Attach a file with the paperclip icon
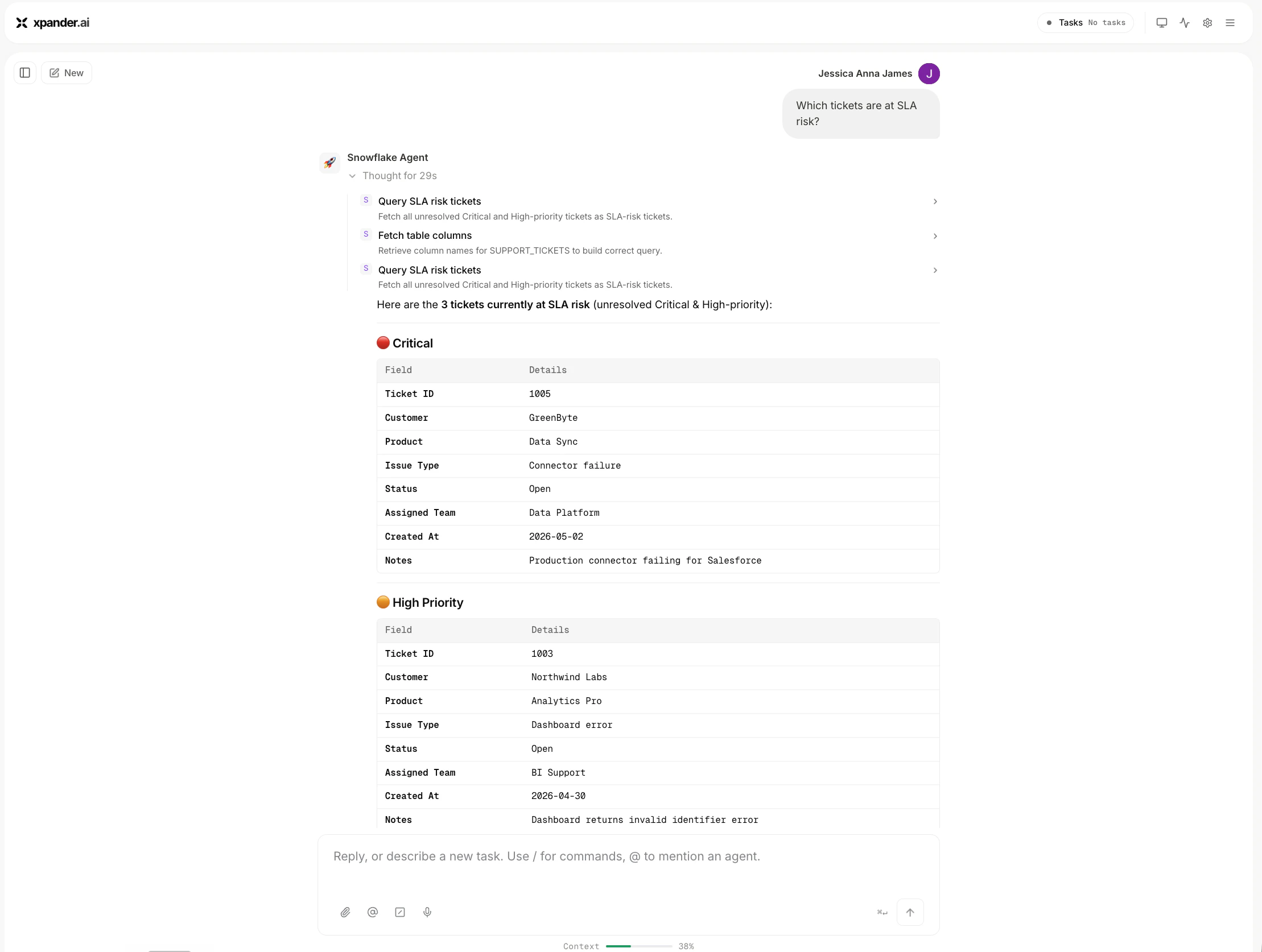 pos(345,913)
